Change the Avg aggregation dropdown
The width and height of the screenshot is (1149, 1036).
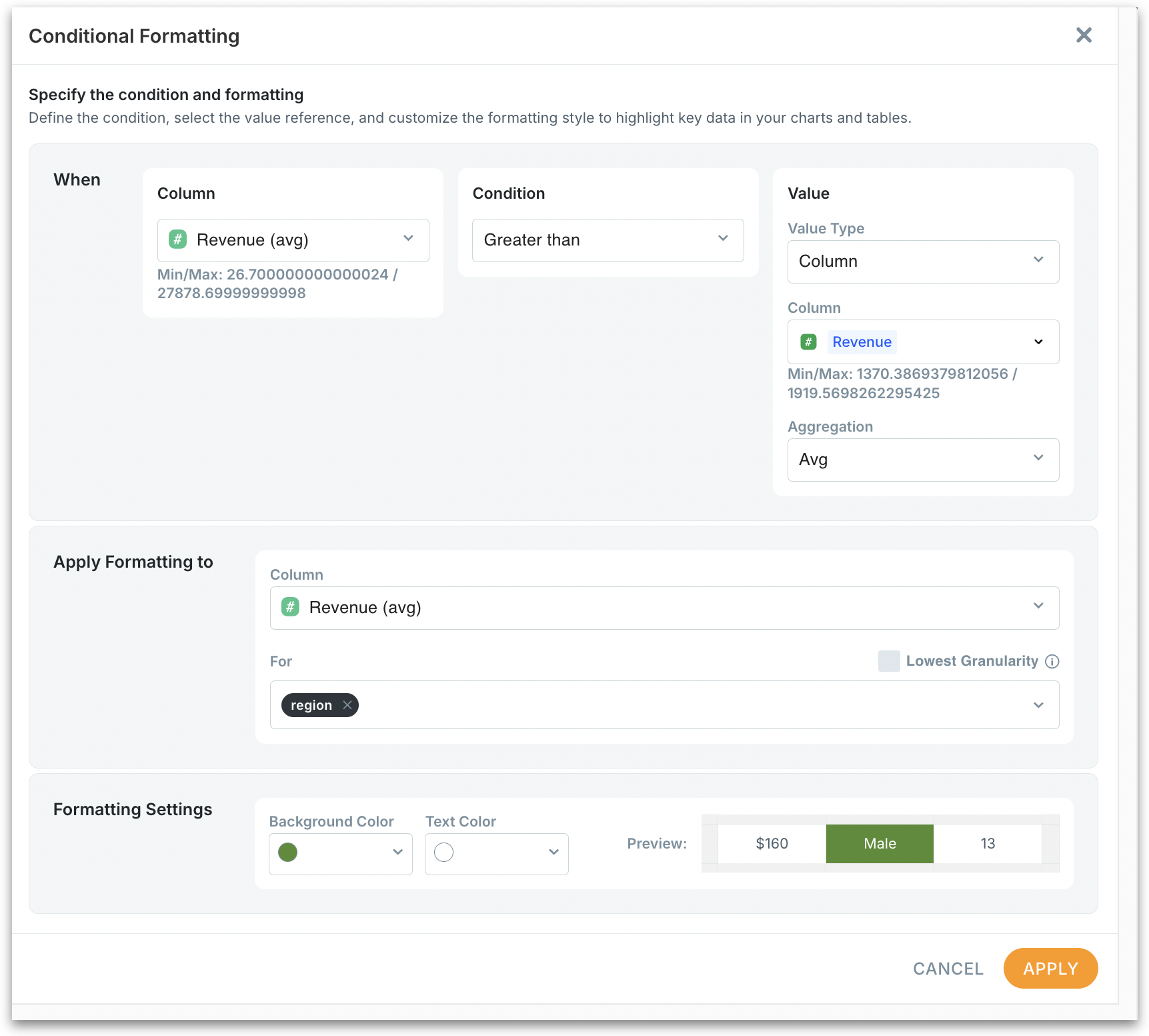[1038, 459]
